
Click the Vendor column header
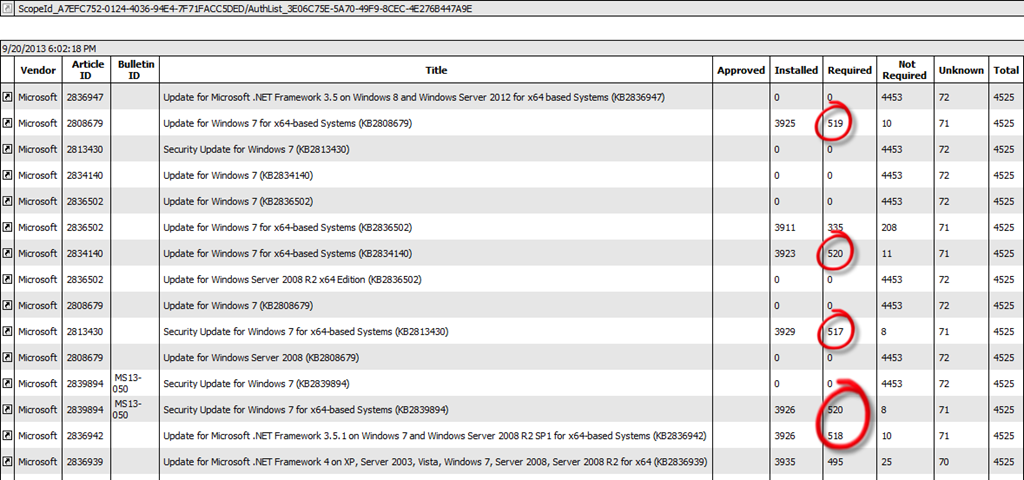pos(38,71)
